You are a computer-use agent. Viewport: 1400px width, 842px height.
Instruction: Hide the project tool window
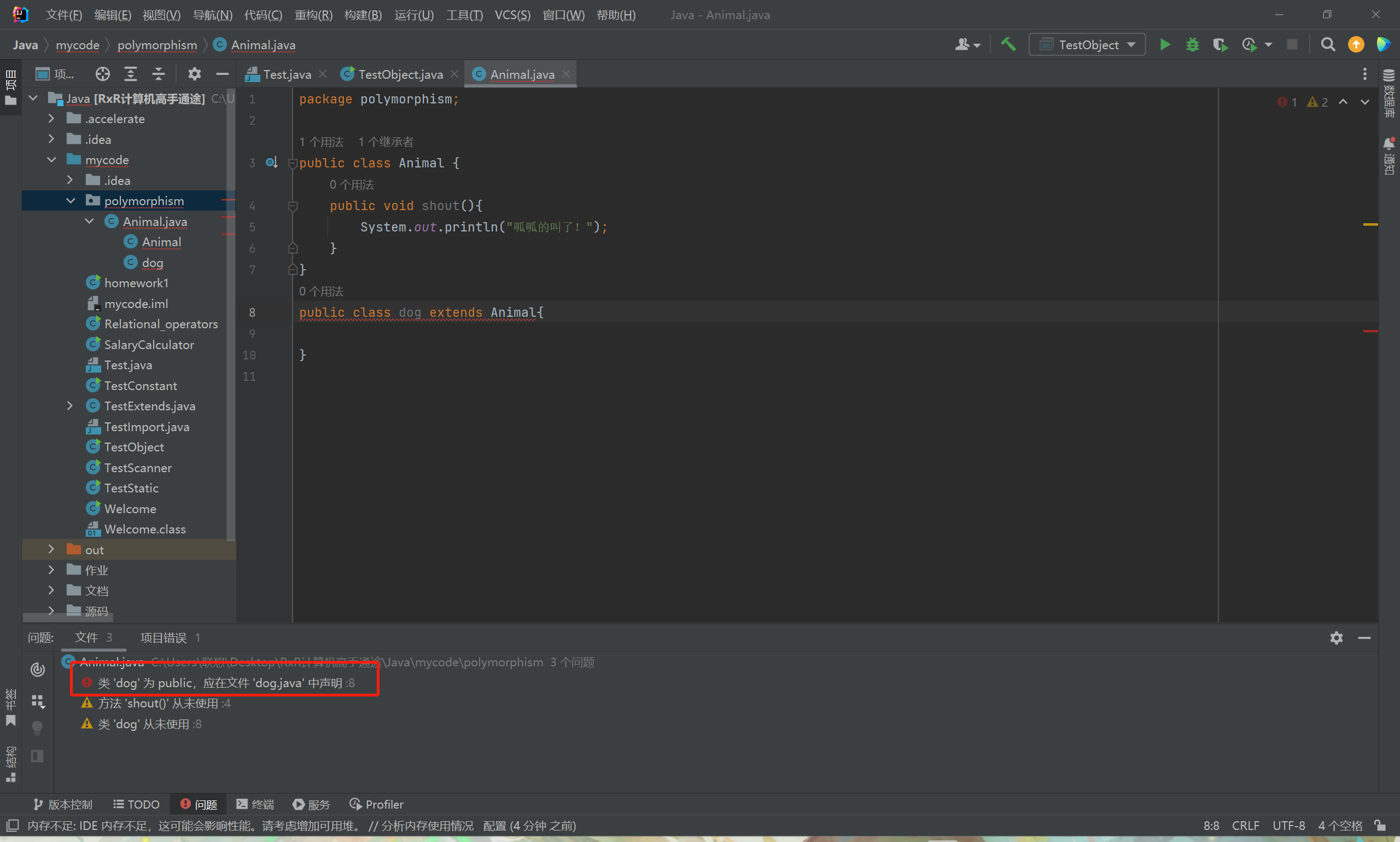[x=222, y=74]
